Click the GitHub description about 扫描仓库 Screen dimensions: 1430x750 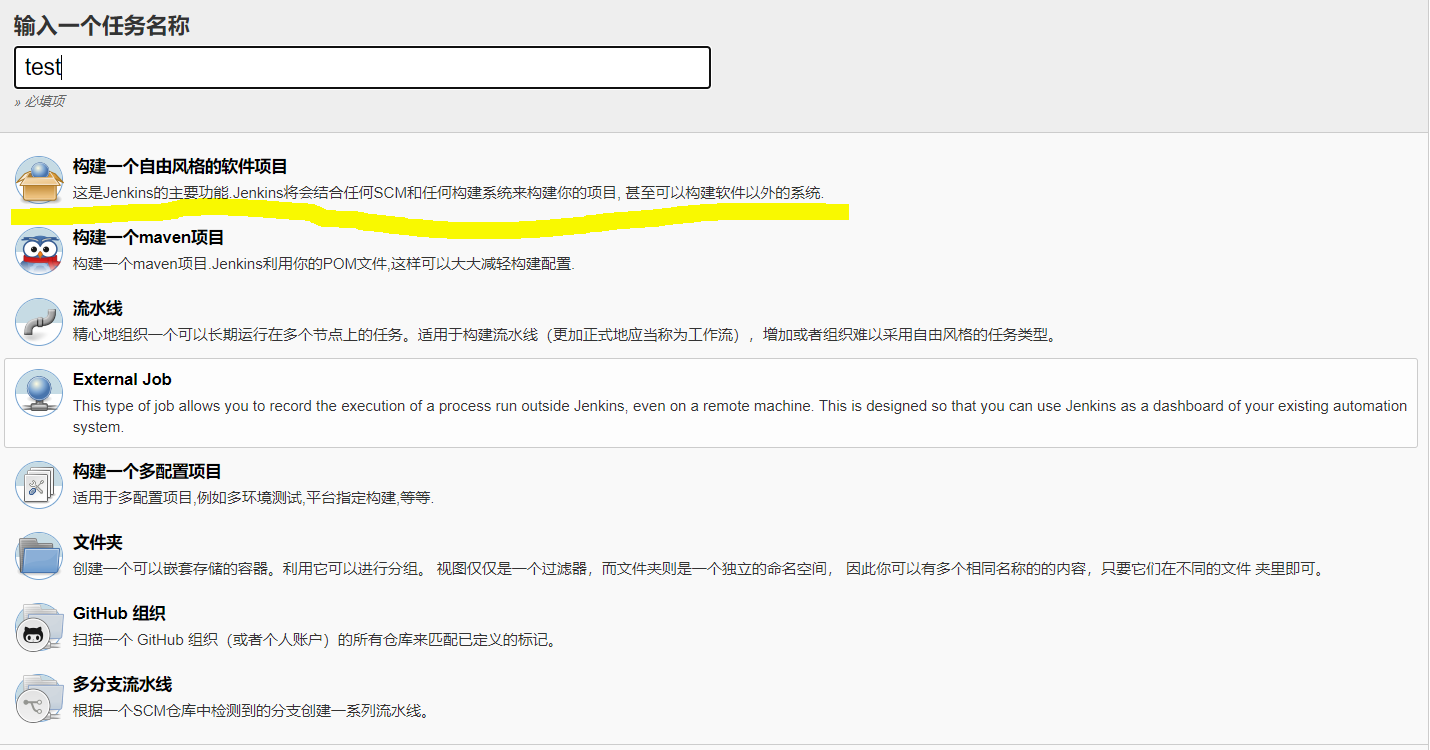[x=315, y=640]
